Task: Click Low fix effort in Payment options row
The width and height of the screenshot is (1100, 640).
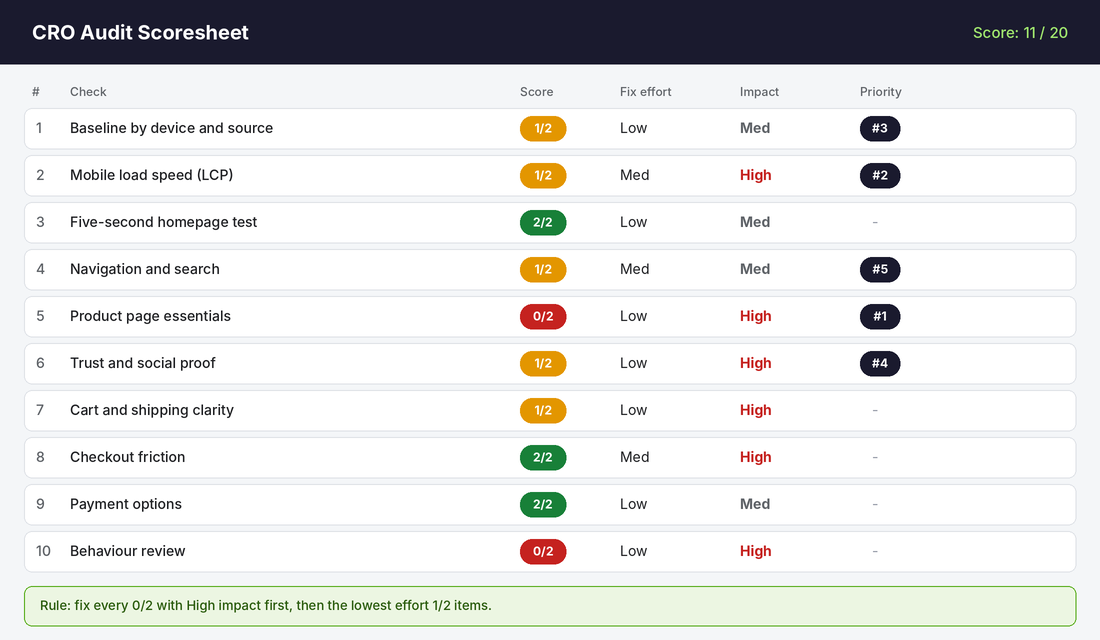Action: 633,504
